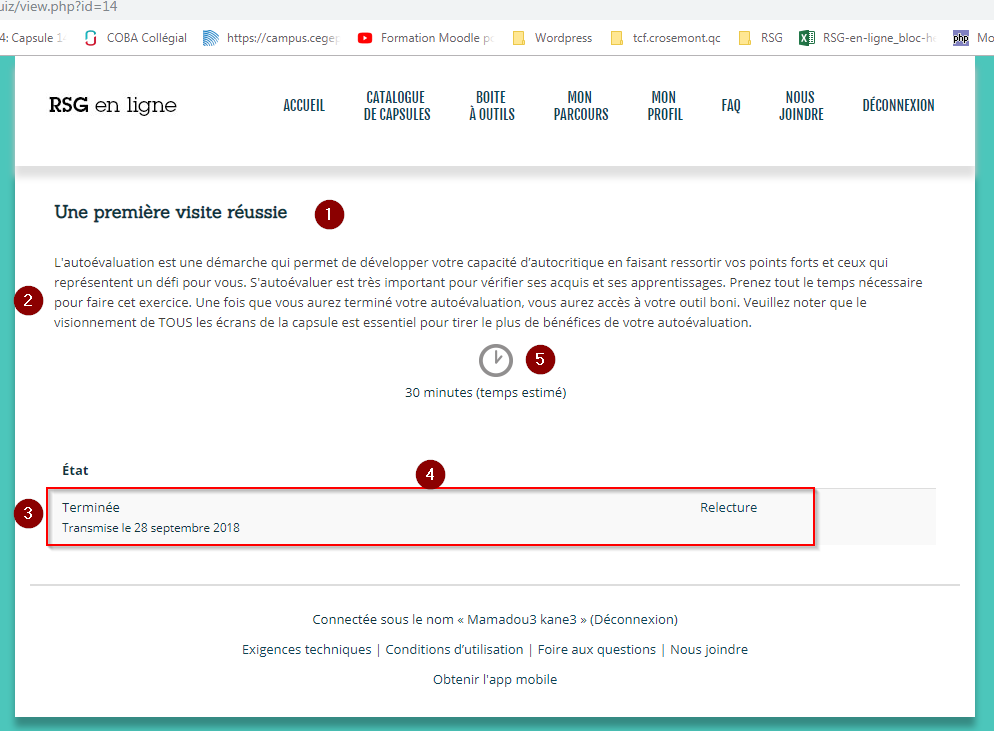Open the tcf.crosemont.qc bookmark folder
This screenshot has height=731, width=994.
pos(665,38)
